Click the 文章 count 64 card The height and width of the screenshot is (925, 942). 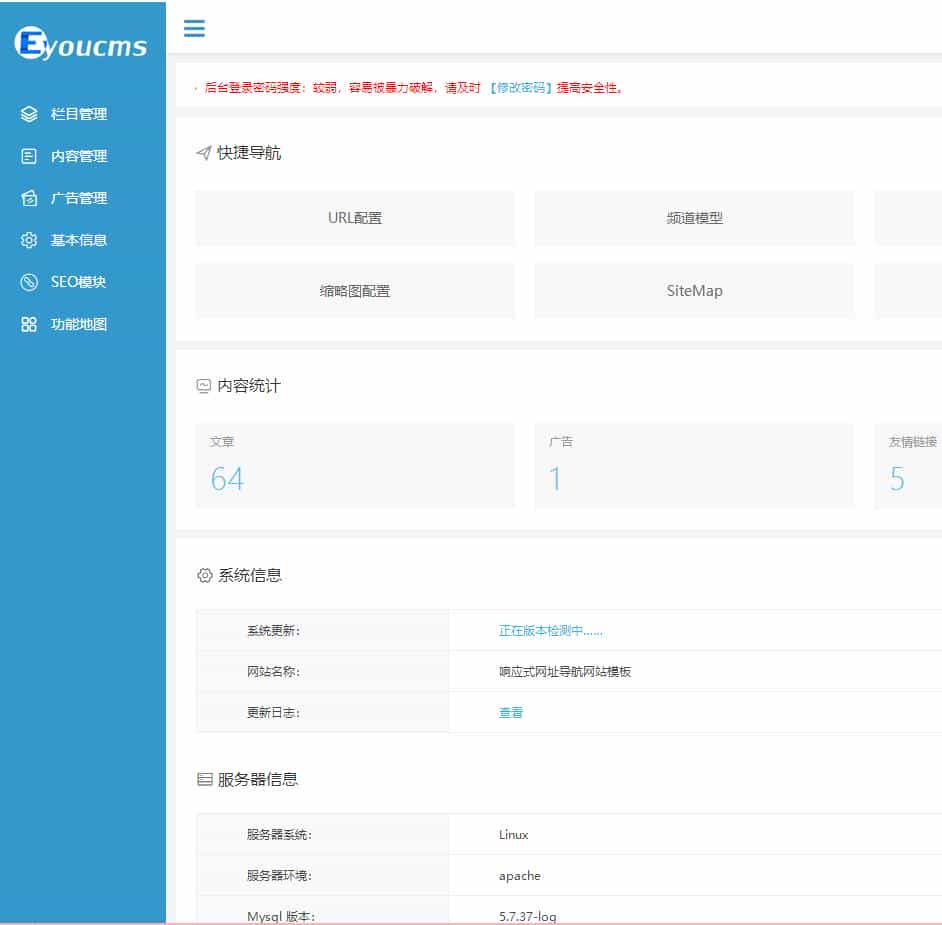[x=355, y=466]
